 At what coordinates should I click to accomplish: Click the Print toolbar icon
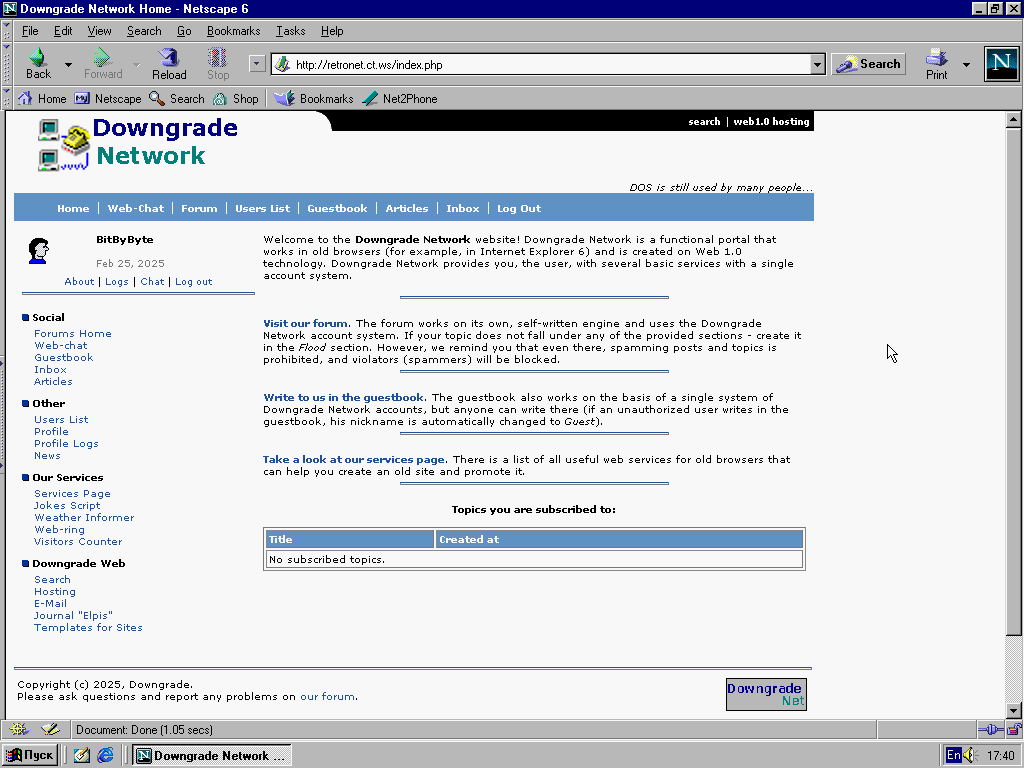[936, 64]
